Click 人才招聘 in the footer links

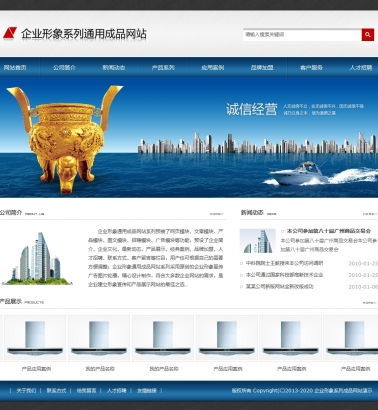click(117, 390)
